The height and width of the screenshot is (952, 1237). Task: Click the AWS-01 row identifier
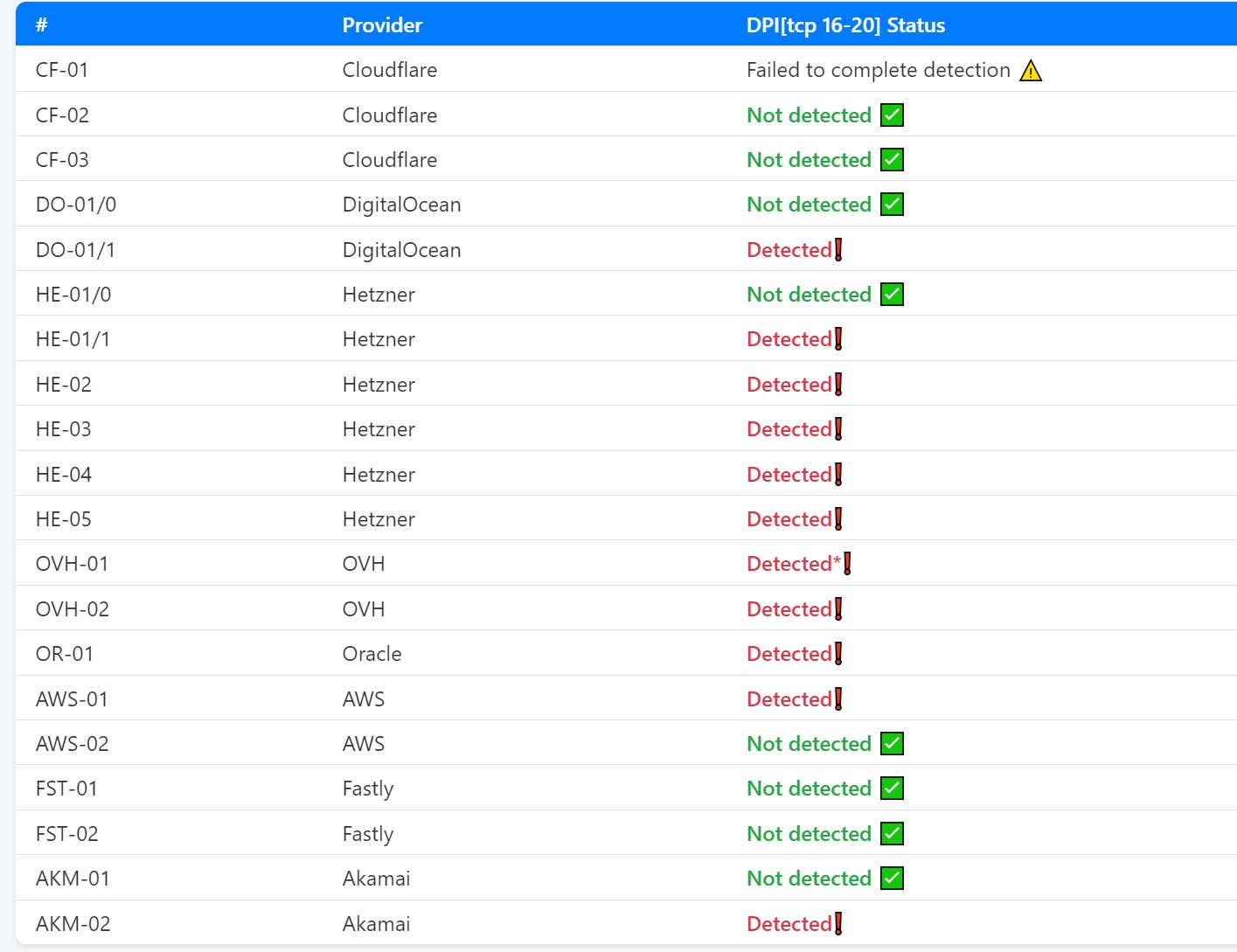pyautogui.click(x=72, y=699)
